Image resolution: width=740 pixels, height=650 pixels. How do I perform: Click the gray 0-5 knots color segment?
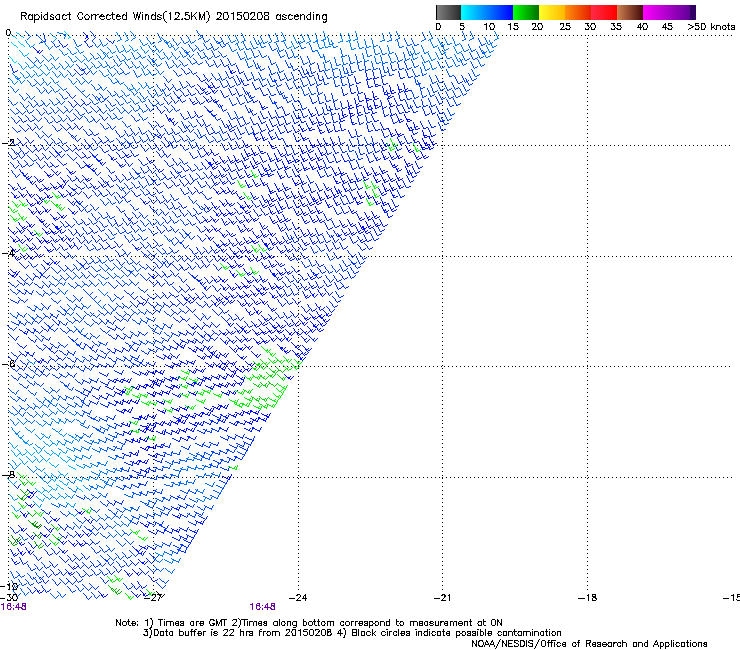click(448, 12)
